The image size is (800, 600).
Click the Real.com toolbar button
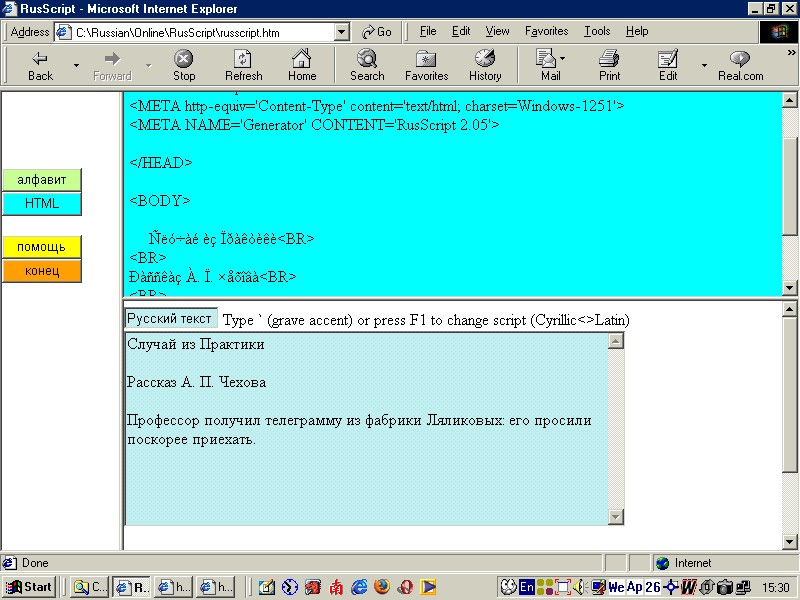(x=740, y=65)
